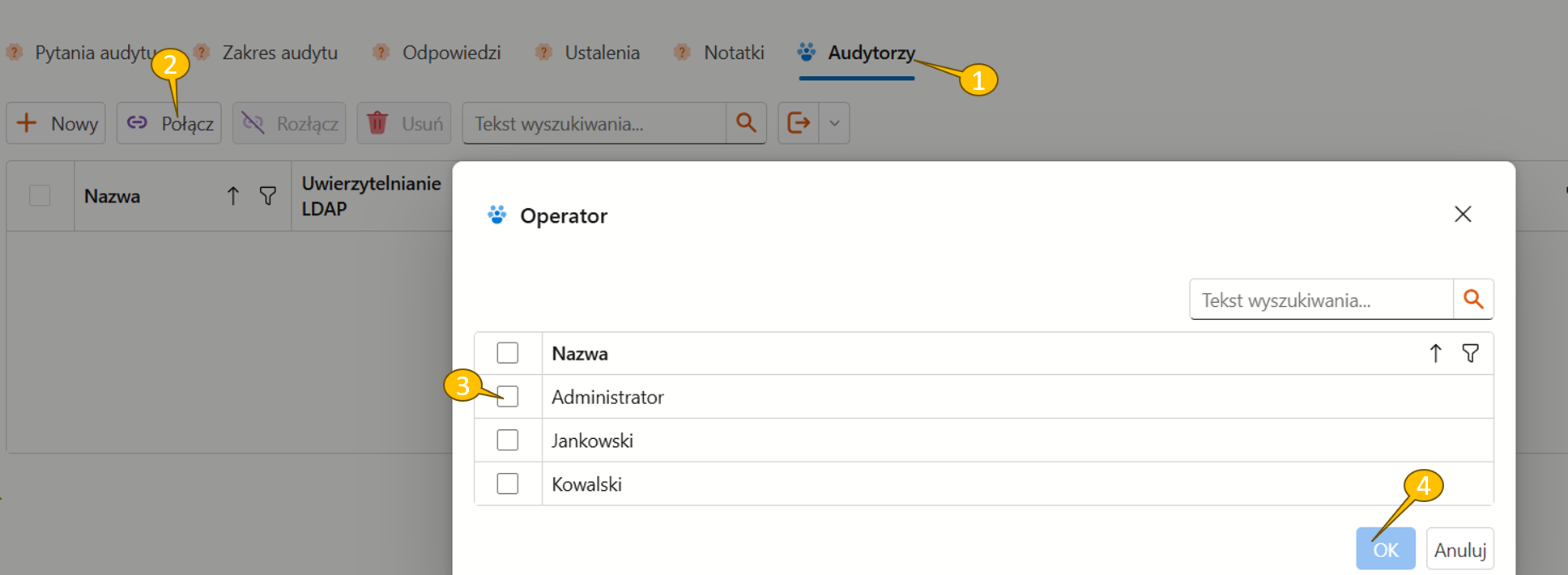
Task: Click Uwierzytelnianie LDAP column header
Action: point(371,196)
